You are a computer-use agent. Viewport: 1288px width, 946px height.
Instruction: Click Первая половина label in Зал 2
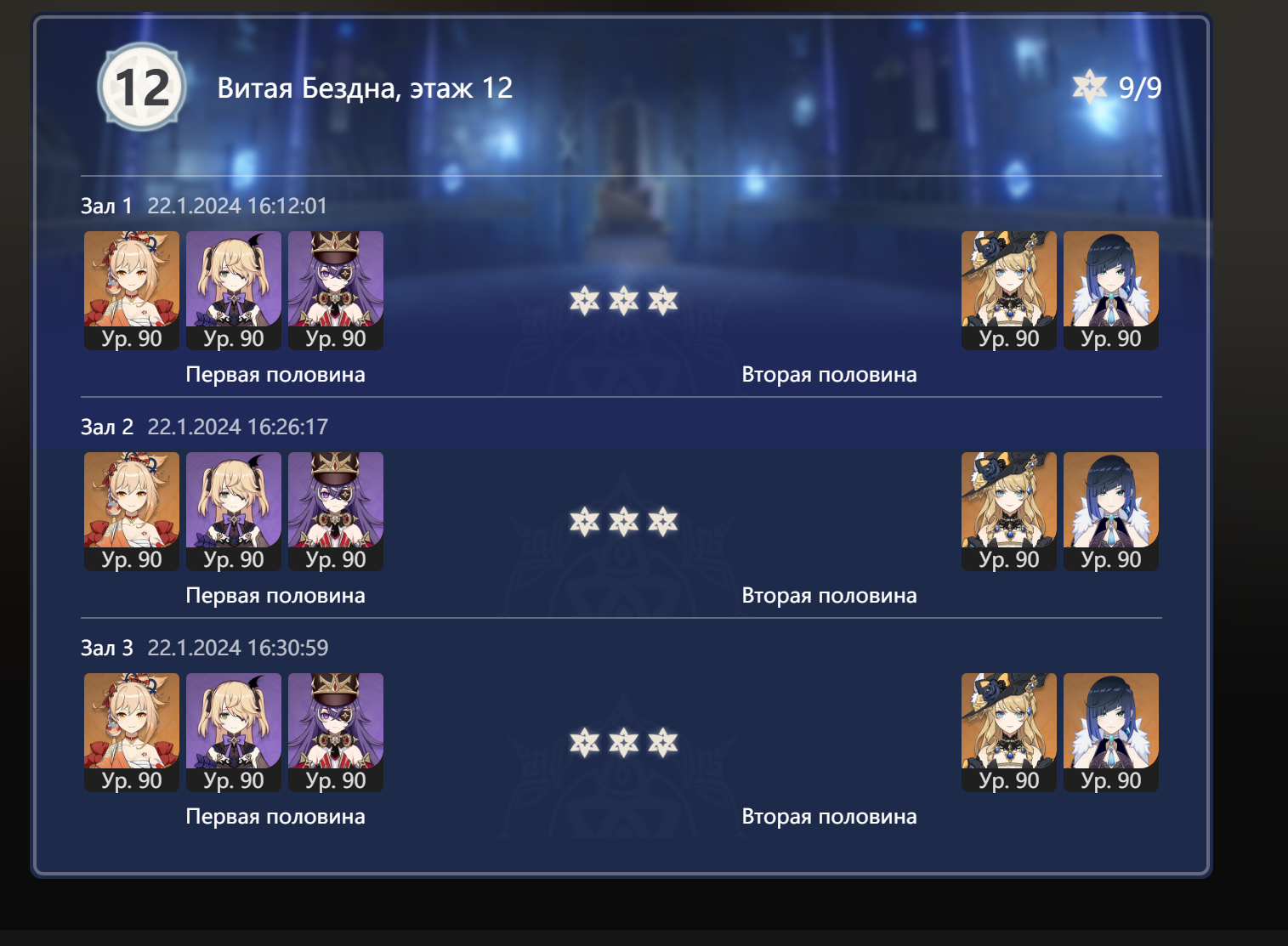click(275, 596)
